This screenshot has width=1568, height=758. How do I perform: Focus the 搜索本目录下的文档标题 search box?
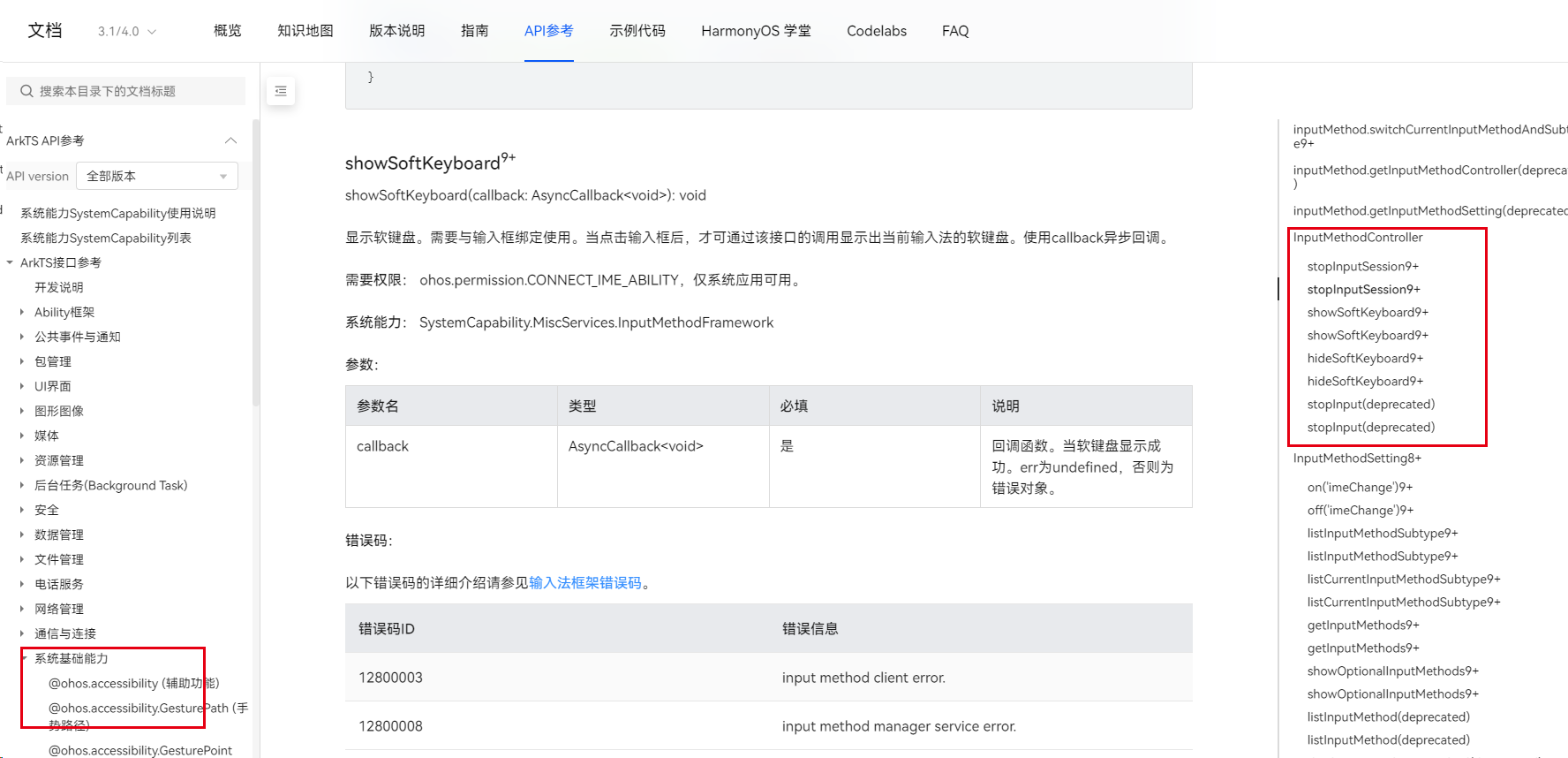tap(125, 91)
